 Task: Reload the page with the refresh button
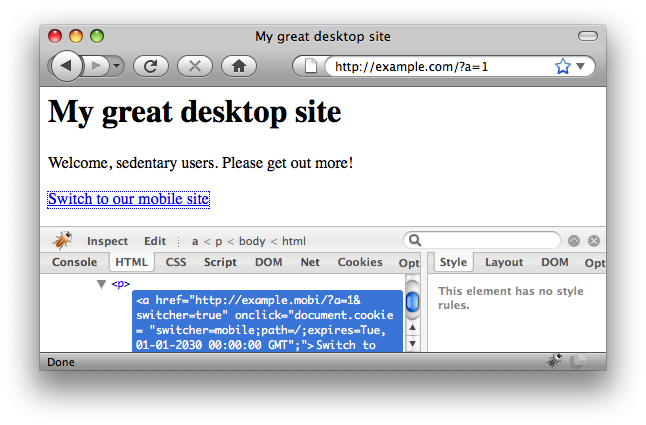151,66
